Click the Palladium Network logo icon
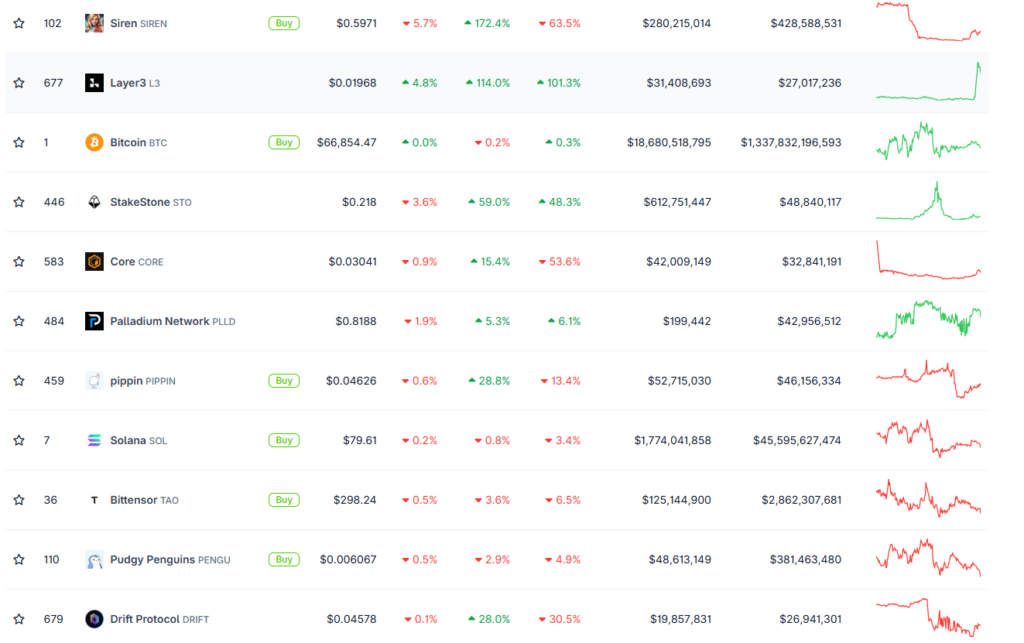 pos(94,321)
